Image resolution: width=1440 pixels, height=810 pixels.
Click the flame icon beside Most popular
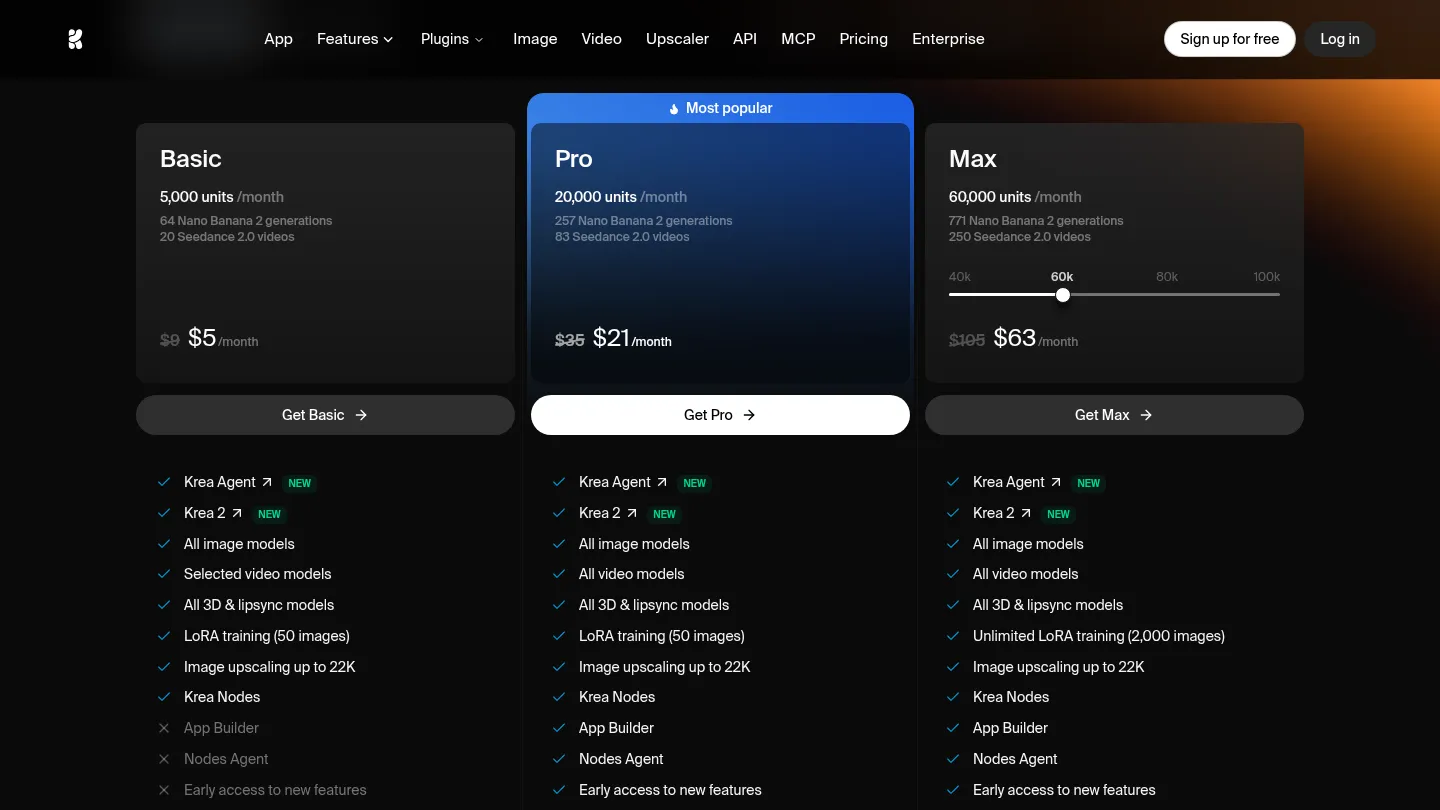674,108
